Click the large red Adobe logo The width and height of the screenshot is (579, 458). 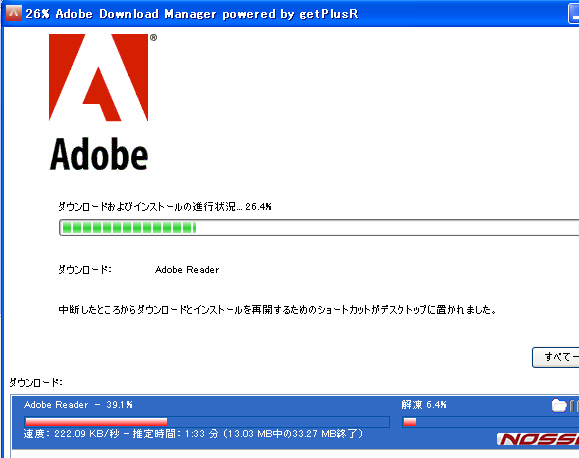[99, 78]
